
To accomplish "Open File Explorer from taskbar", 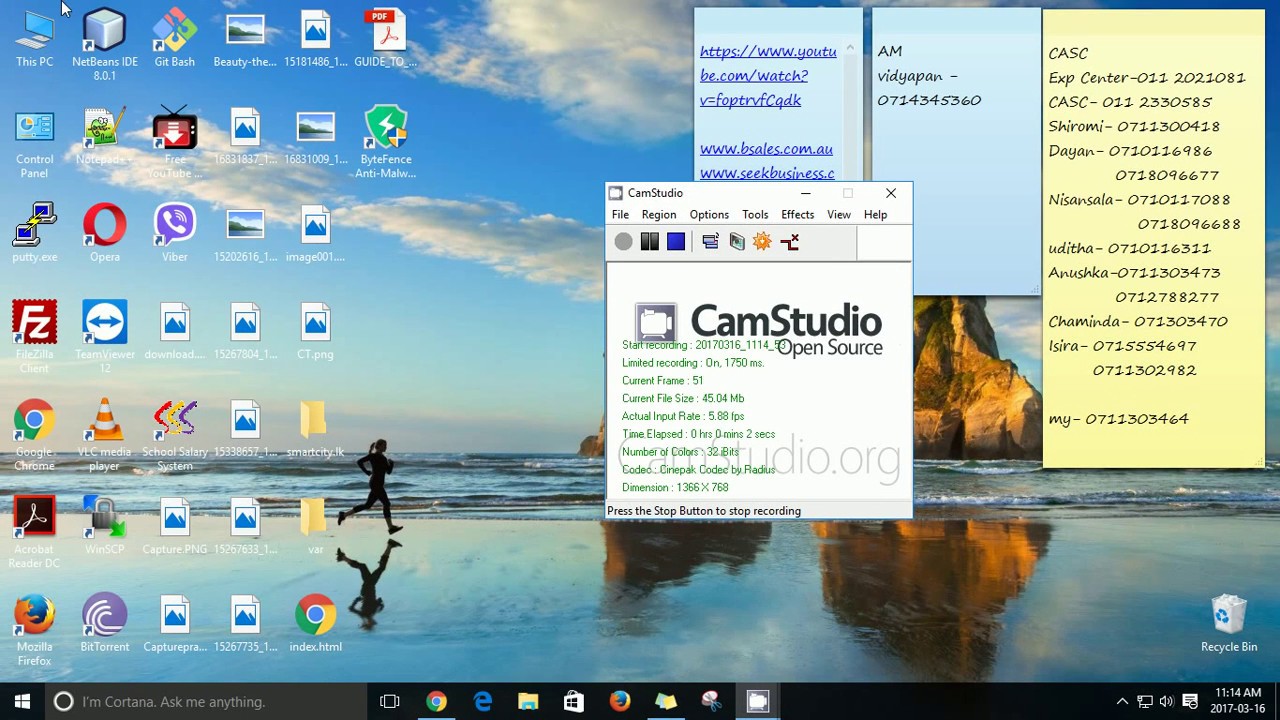I will pos(528,702).
